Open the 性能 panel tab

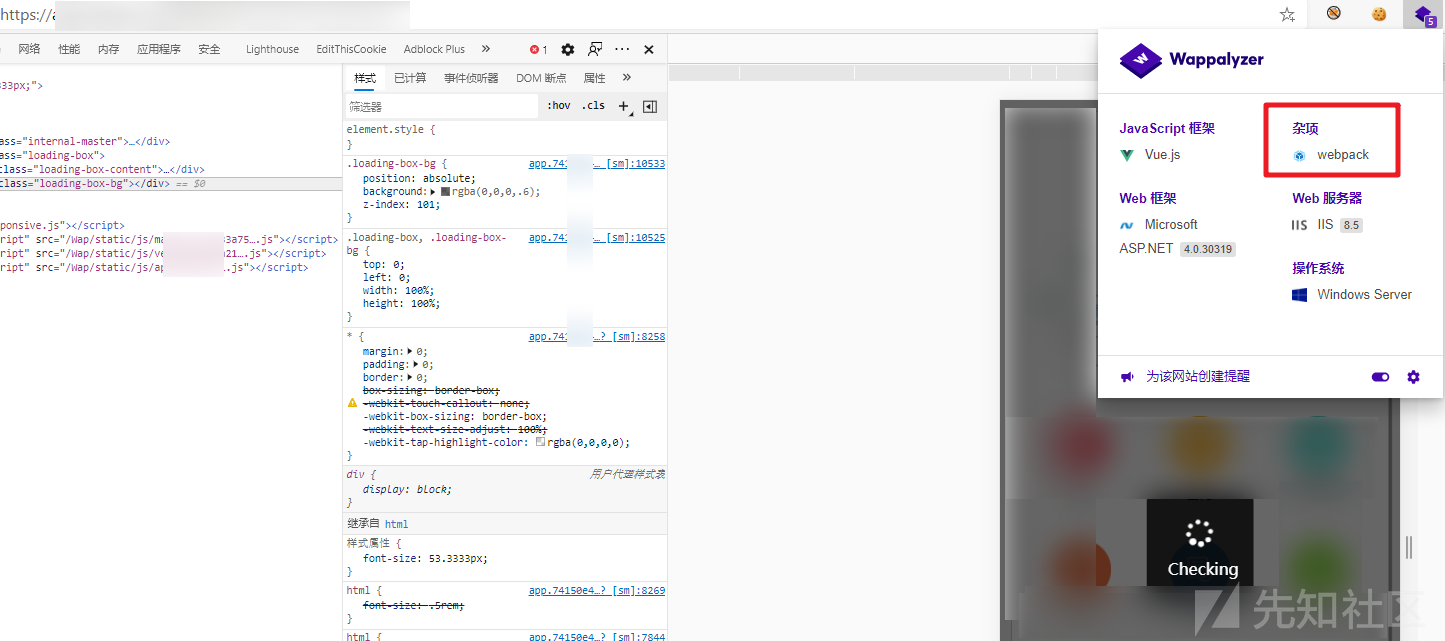pos(69,49)
